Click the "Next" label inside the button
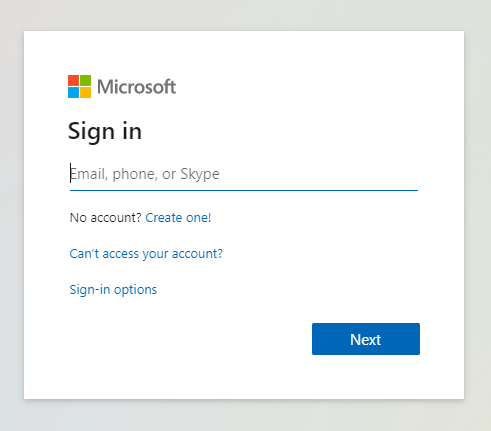This screenshot has width=491, height=431. [x=365, y=340]
